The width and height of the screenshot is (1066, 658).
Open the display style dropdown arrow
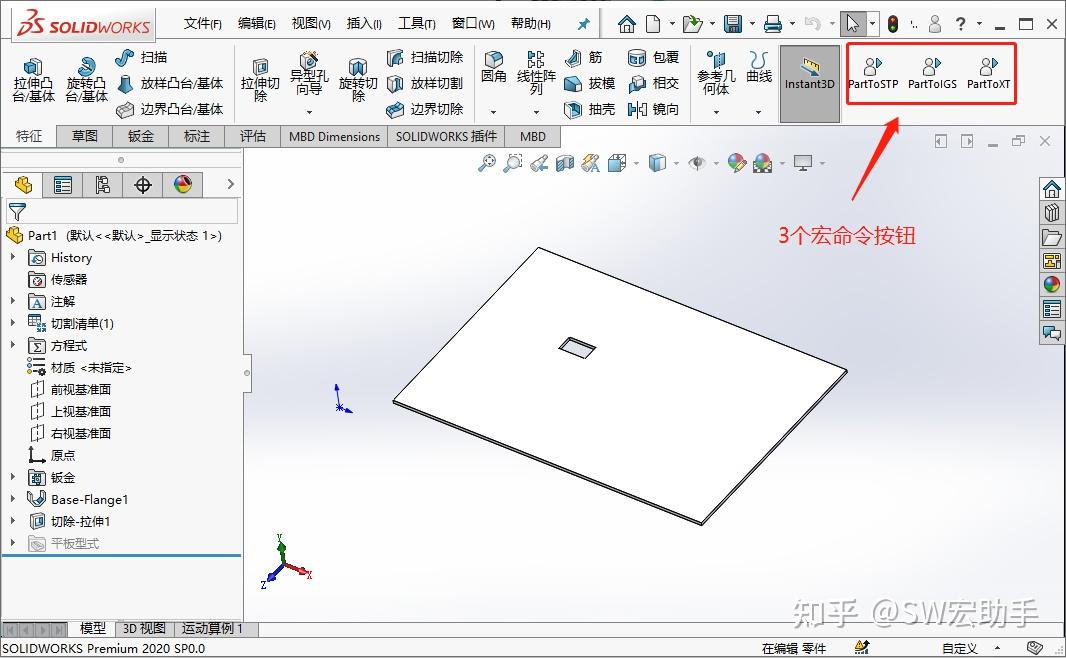coord(676,163)
